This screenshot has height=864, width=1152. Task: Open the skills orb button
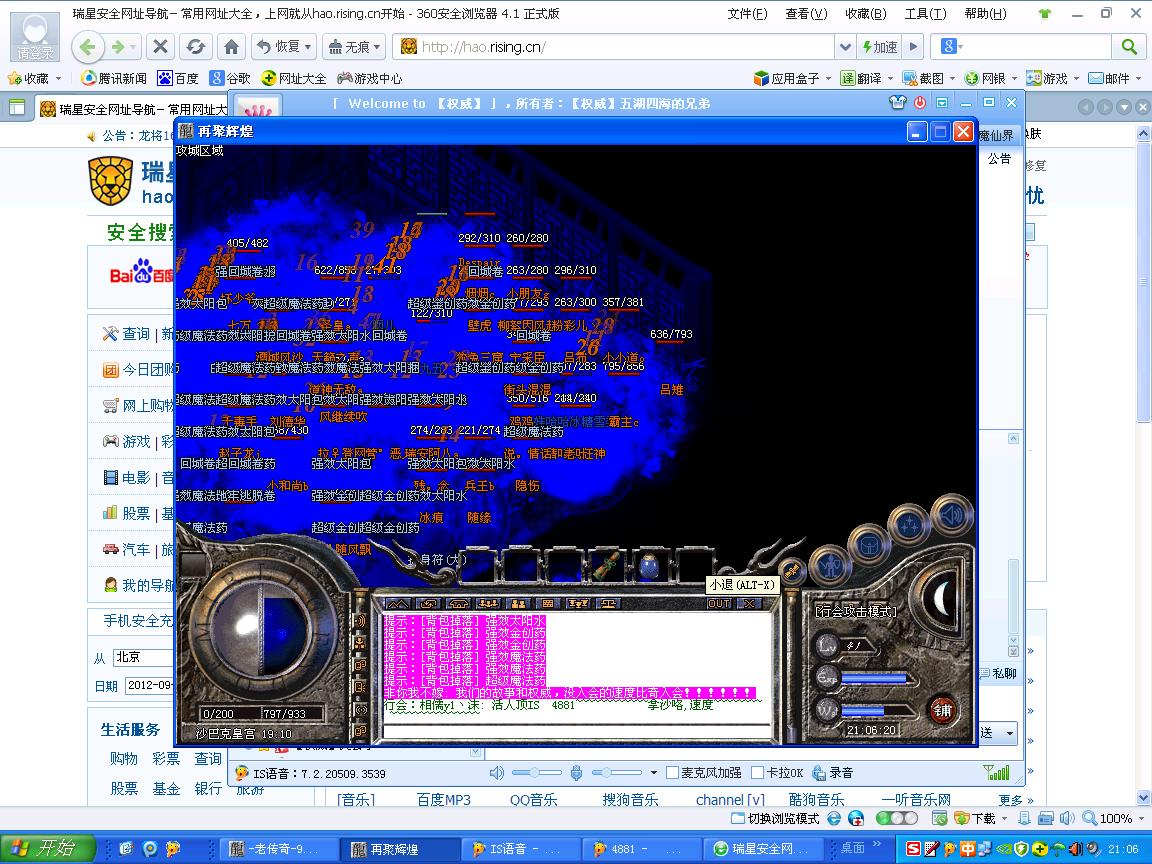click(910, 525)
